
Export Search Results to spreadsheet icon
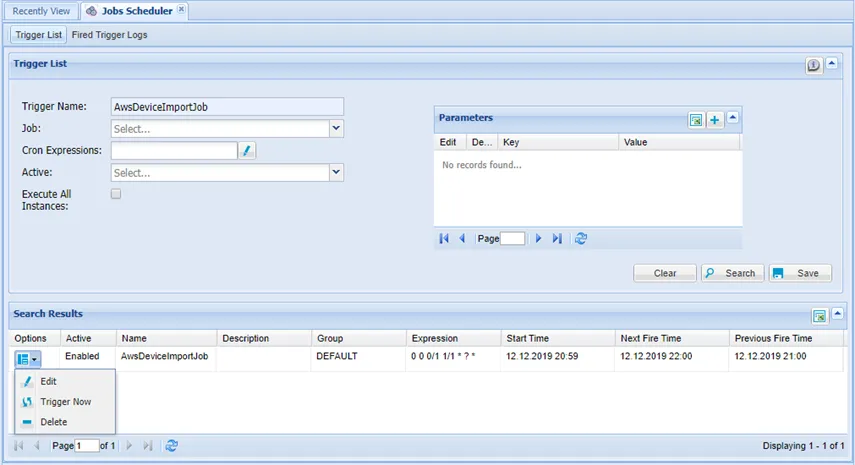[x=819, y=316]
